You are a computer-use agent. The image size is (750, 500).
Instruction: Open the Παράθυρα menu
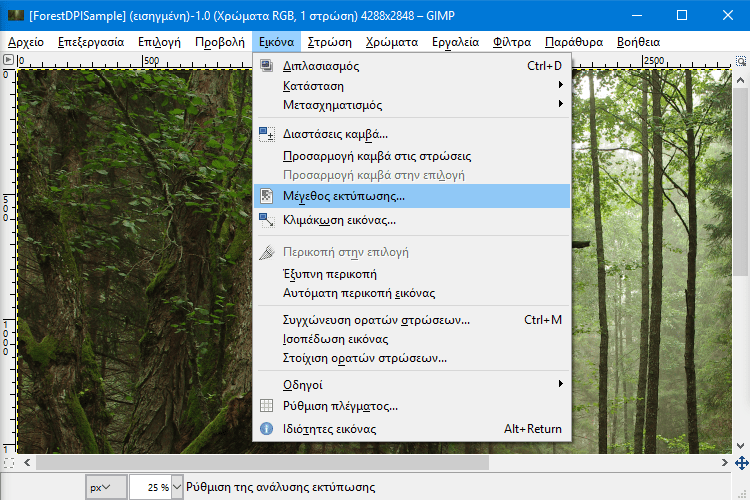click(x=574, y=42)
